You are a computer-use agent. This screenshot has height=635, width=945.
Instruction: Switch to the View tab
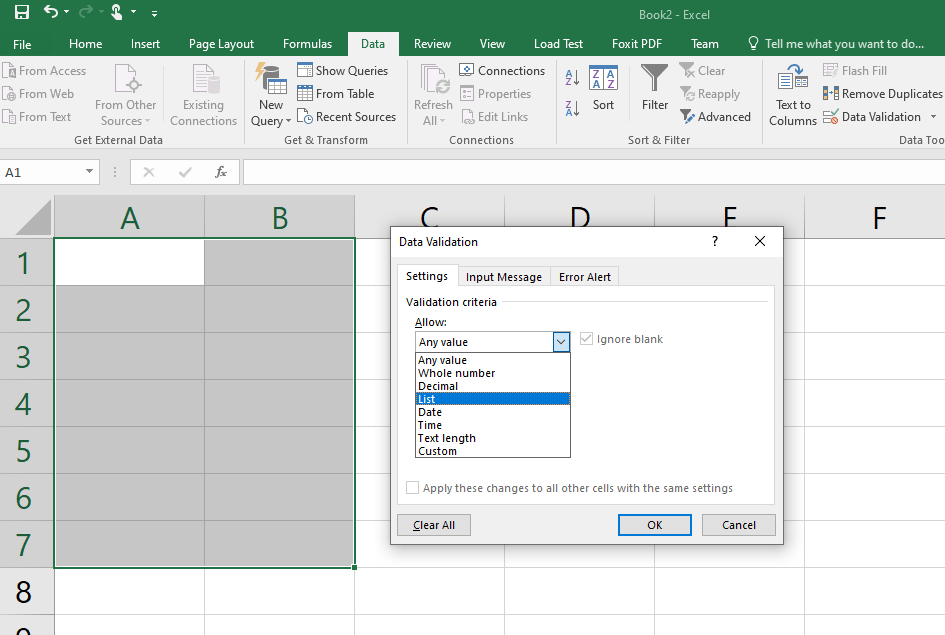(492, 44)
